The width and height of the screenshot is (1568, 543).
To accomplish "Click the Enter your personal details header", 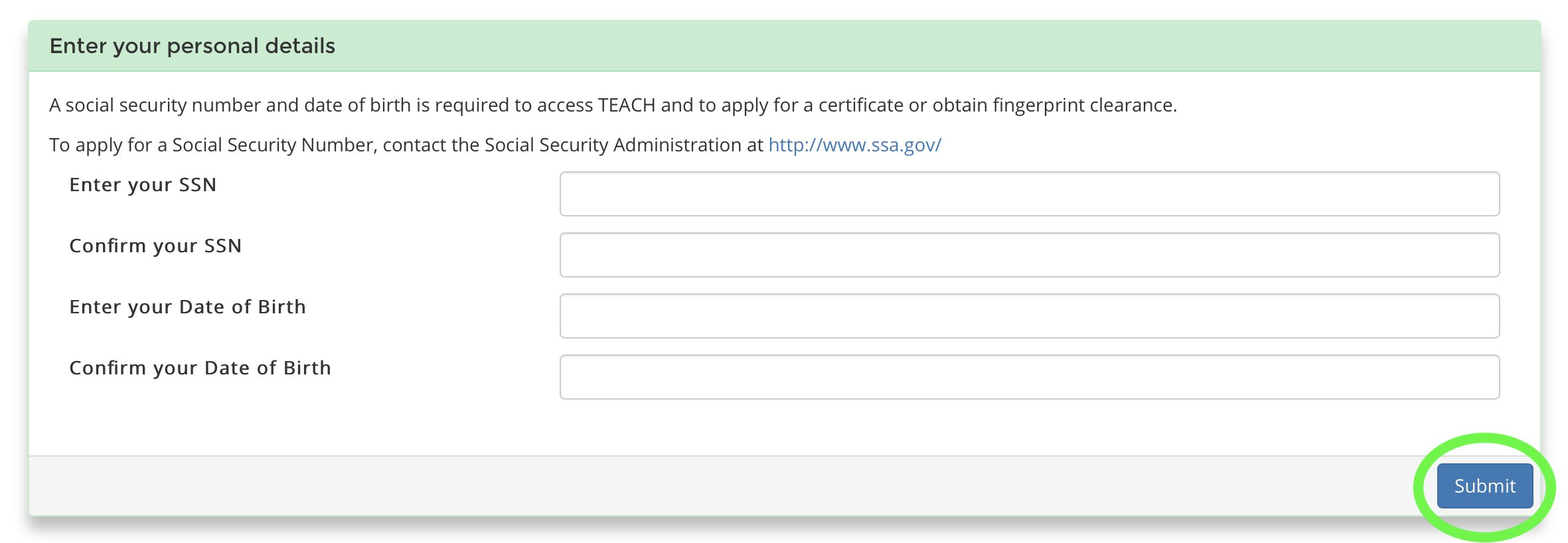I will coord(193,46).
